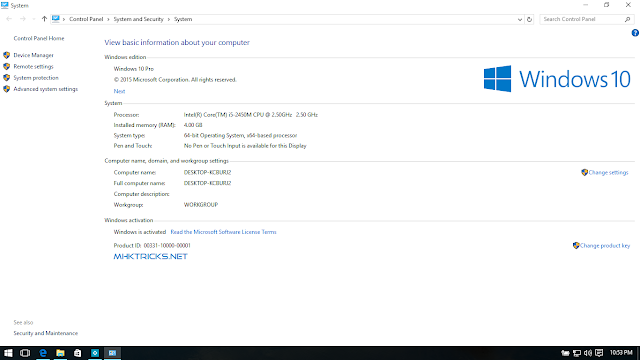The height and width of the screenshot is (360, 640).
Task: Open Task View on taskbar
Action: point(25,353)
